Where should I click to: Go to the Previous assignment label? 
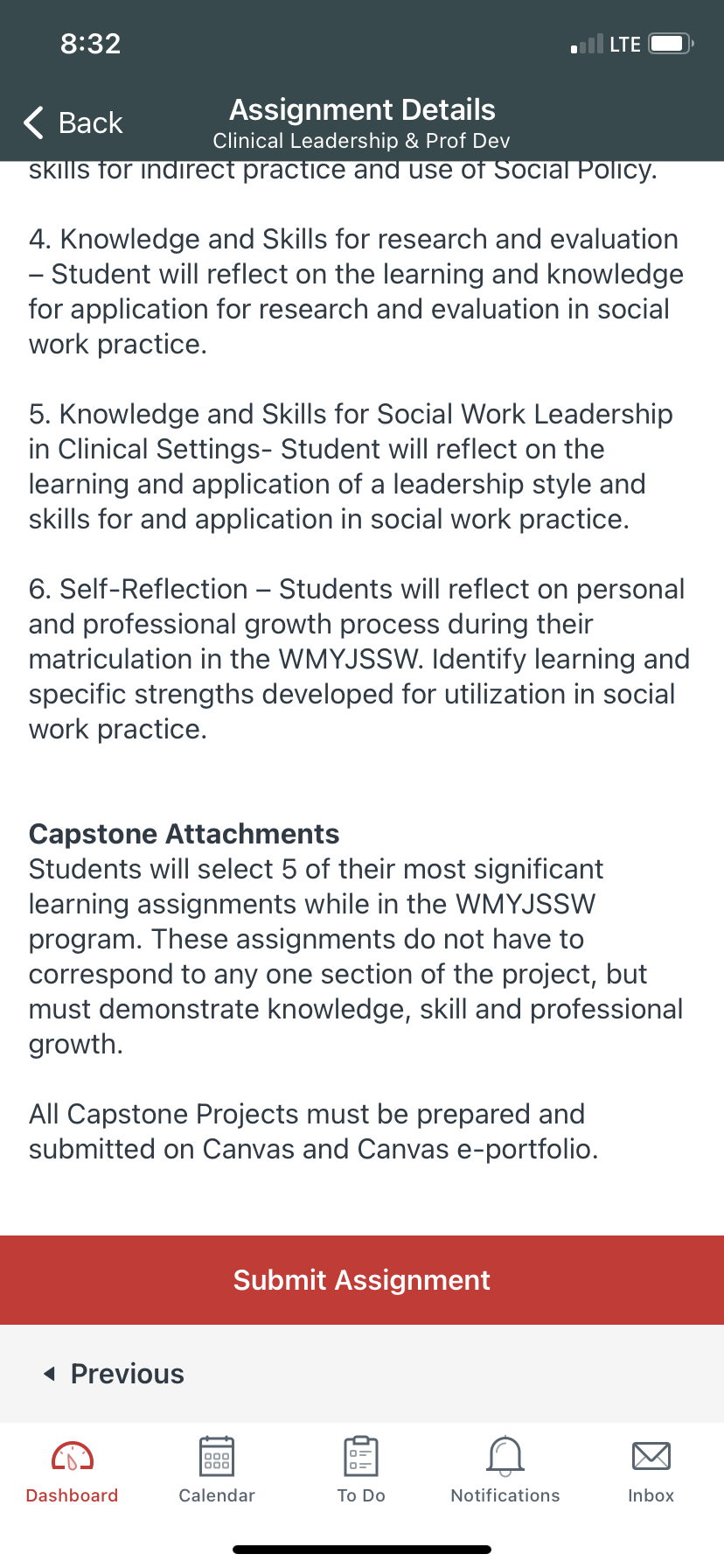click(x=128, y=1374)
